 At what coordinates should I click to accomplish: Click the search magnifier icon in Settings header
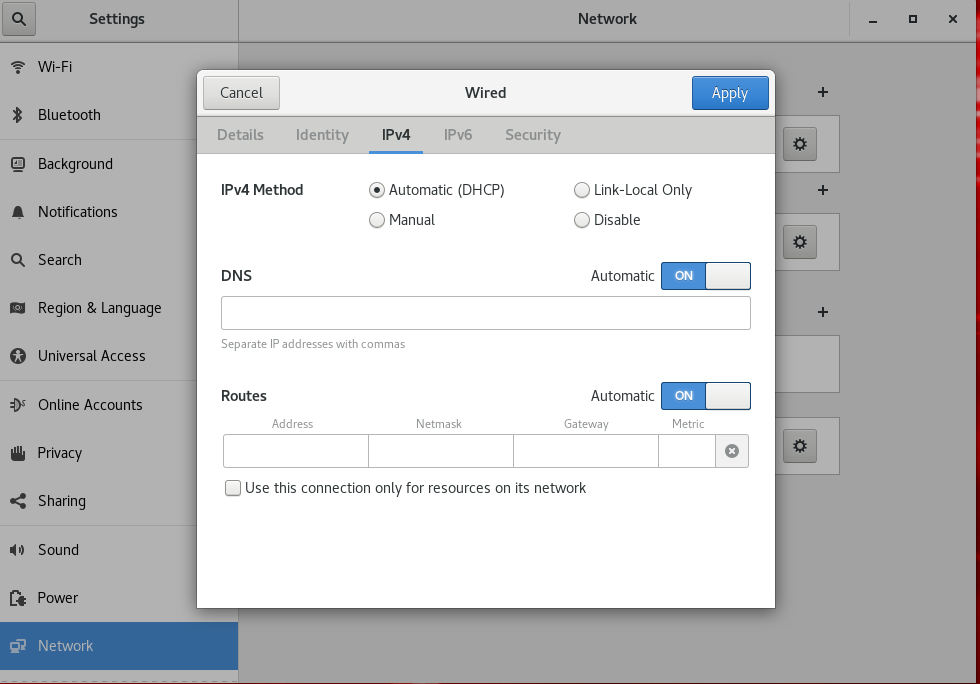(19, 19)
